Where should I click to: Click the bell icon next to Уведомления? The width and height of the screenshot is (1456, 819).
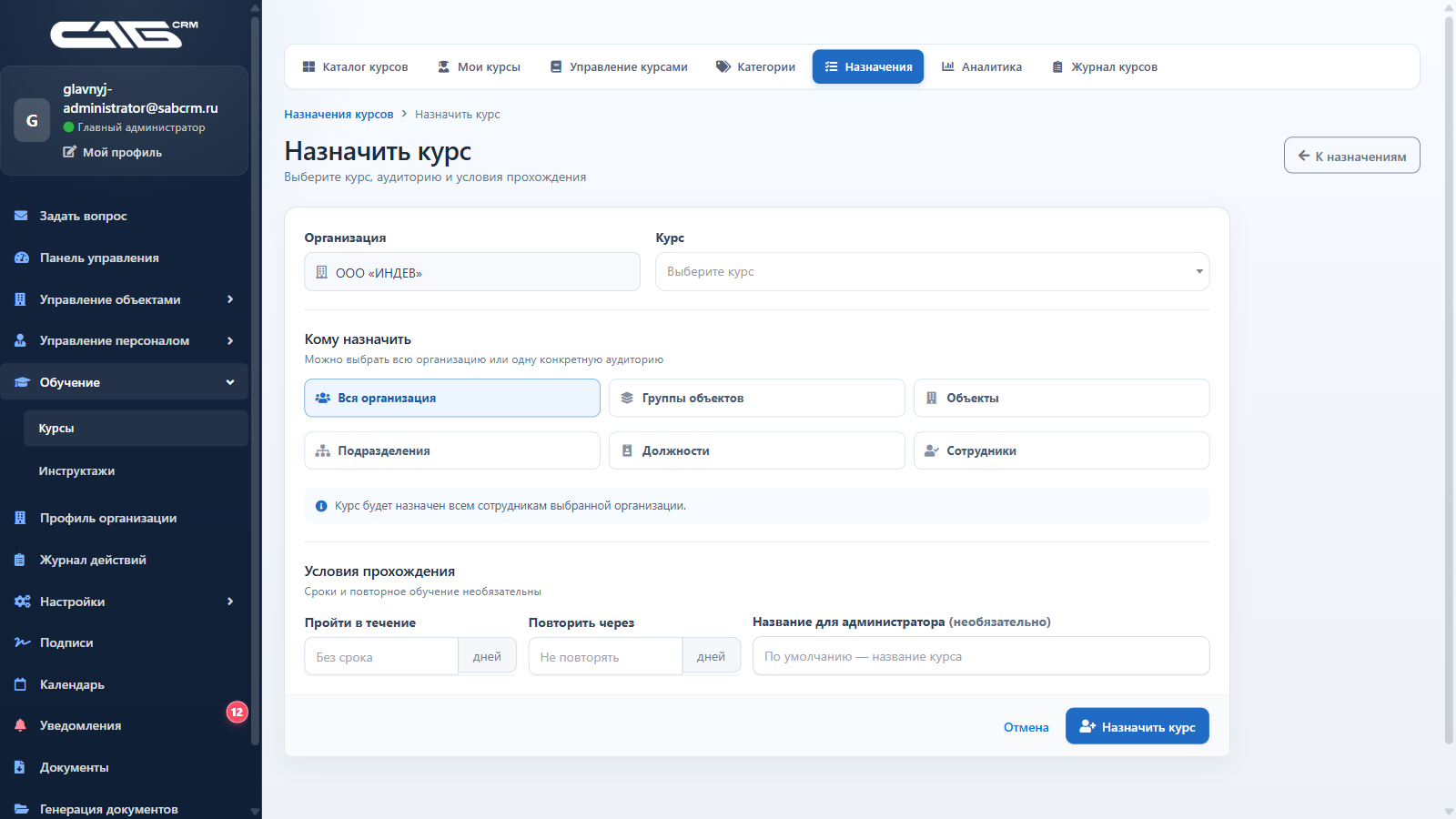coord(21,725)
